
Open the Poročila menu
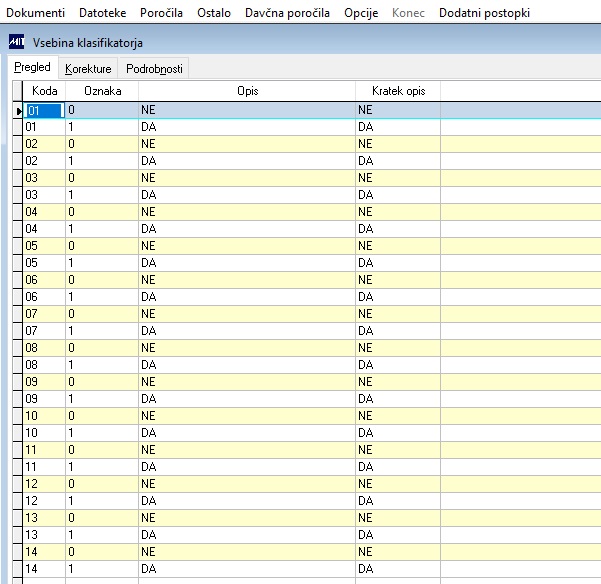pos(161,13)
